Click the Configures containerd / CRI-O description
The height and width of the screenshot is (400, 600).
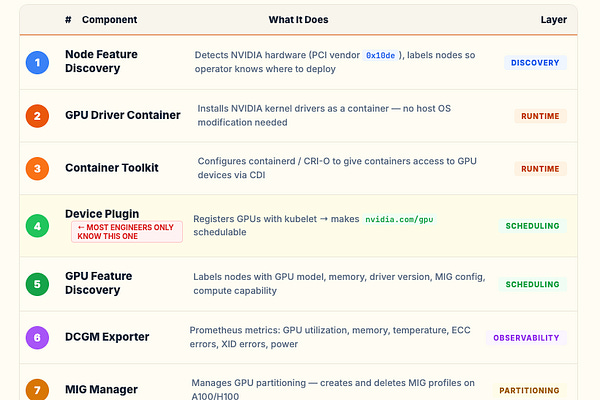click(337, 168)
